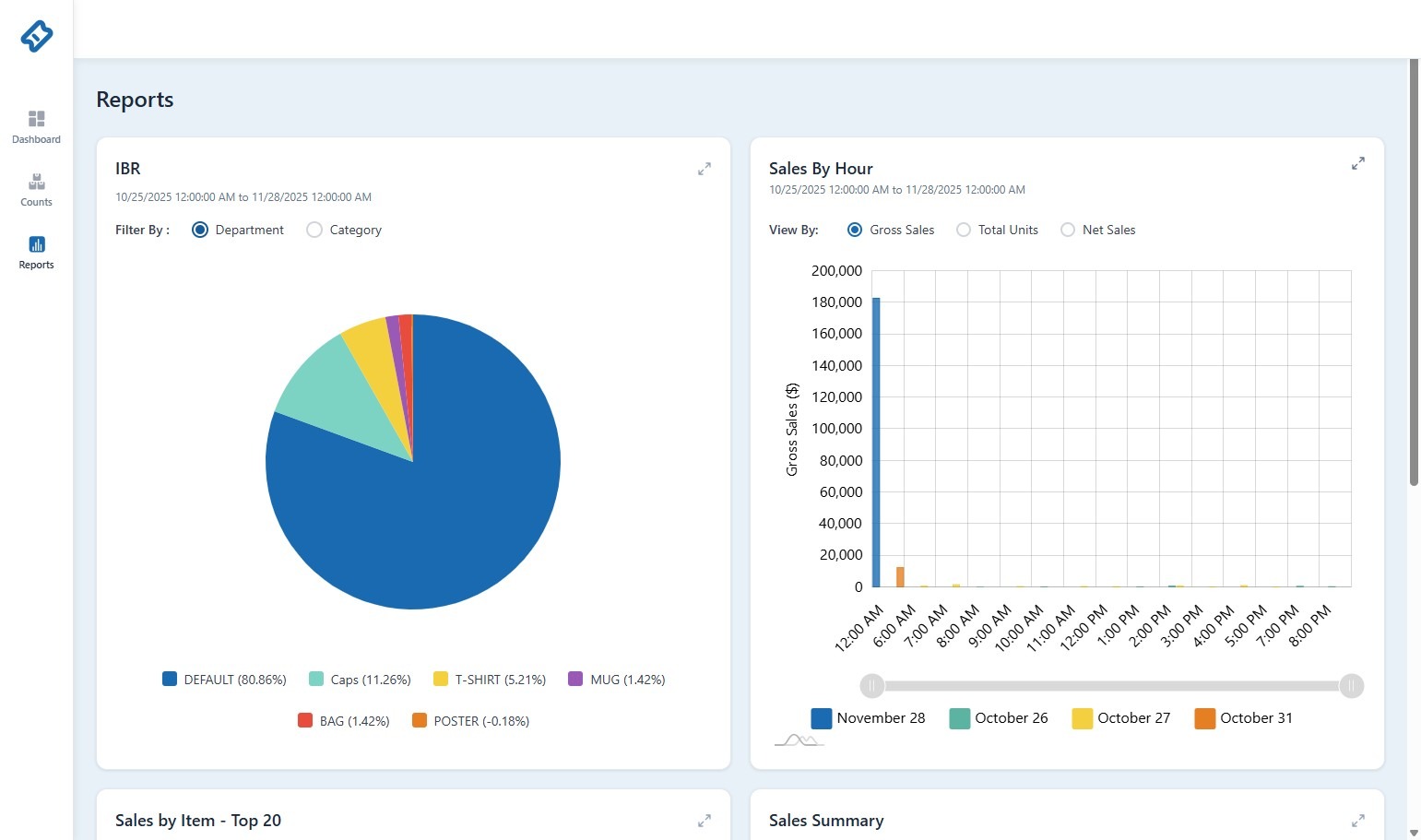Expand the Sales By Hour chart
This screenshot has height=840, width=1421.
[1358, 163]
